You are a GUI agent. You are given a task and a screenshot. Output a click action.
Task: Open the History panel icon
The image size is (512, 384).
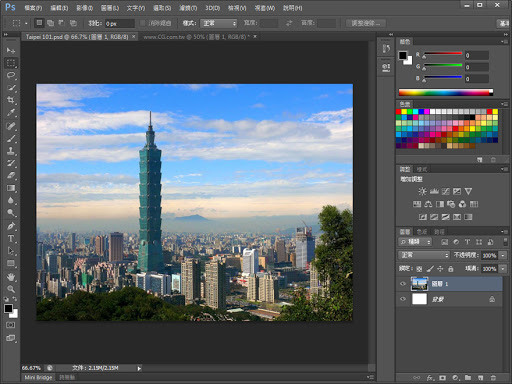386,49
